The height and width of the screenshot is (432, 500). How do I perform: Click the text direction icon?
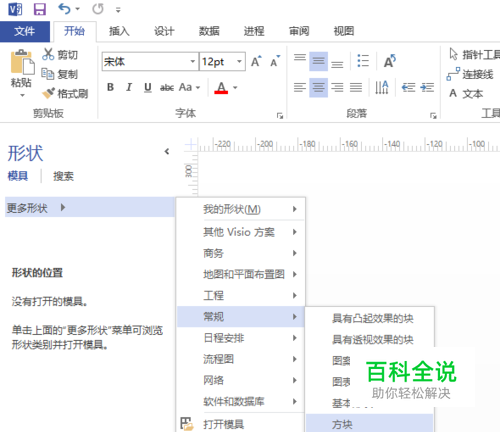[382, 88]
